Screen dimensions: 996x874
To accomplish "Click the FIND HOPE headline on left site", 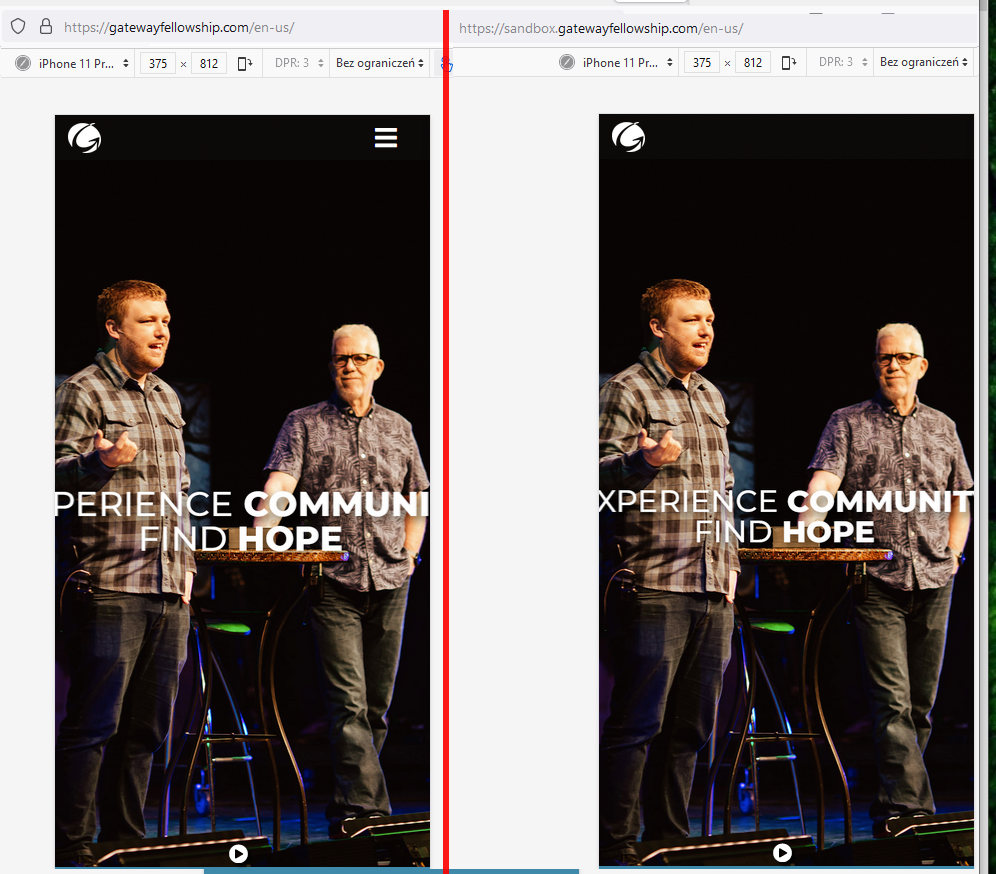I will 241,539.
